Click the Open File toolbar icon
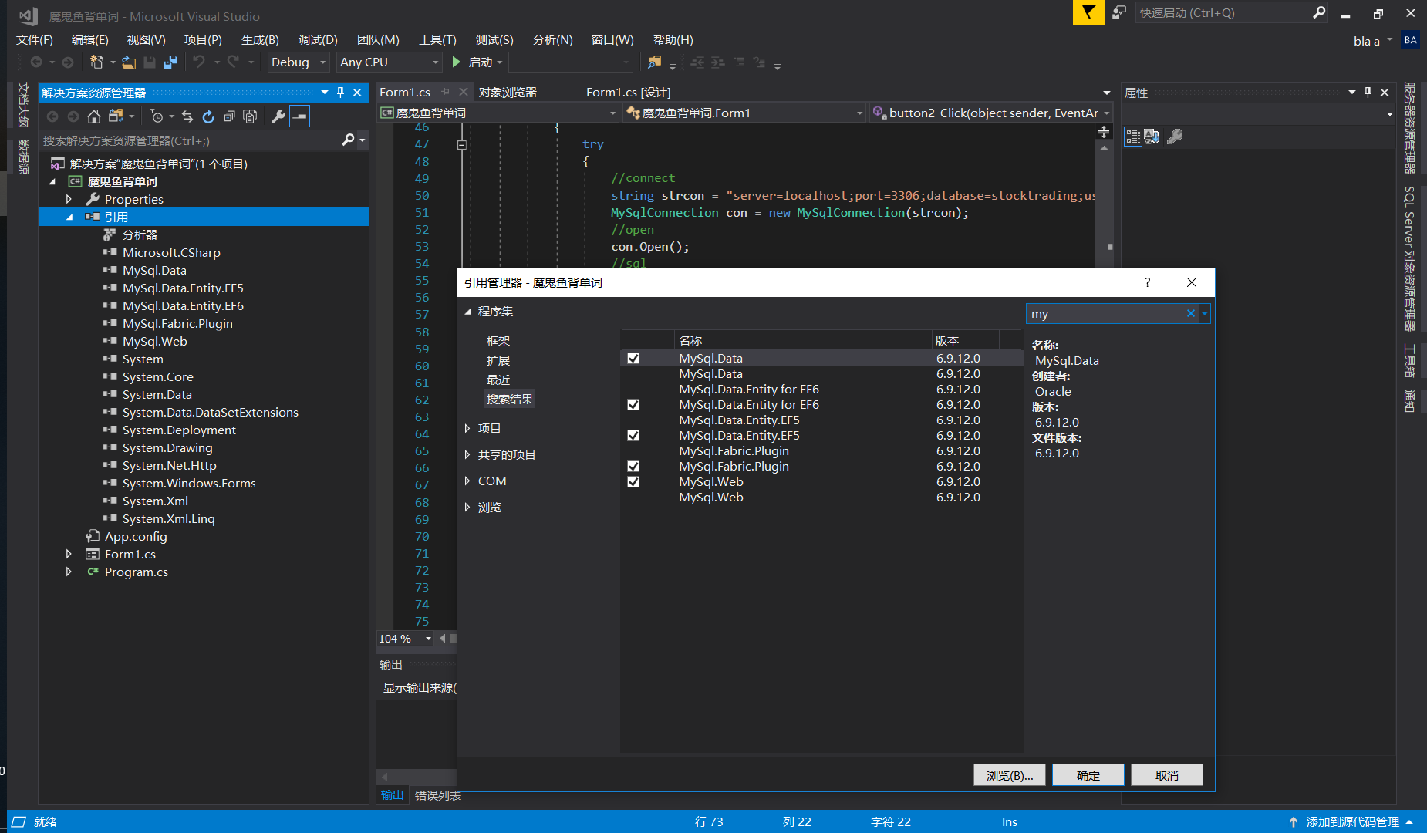The width and height of the screenshot is (1427, 840). pos(129,62)
